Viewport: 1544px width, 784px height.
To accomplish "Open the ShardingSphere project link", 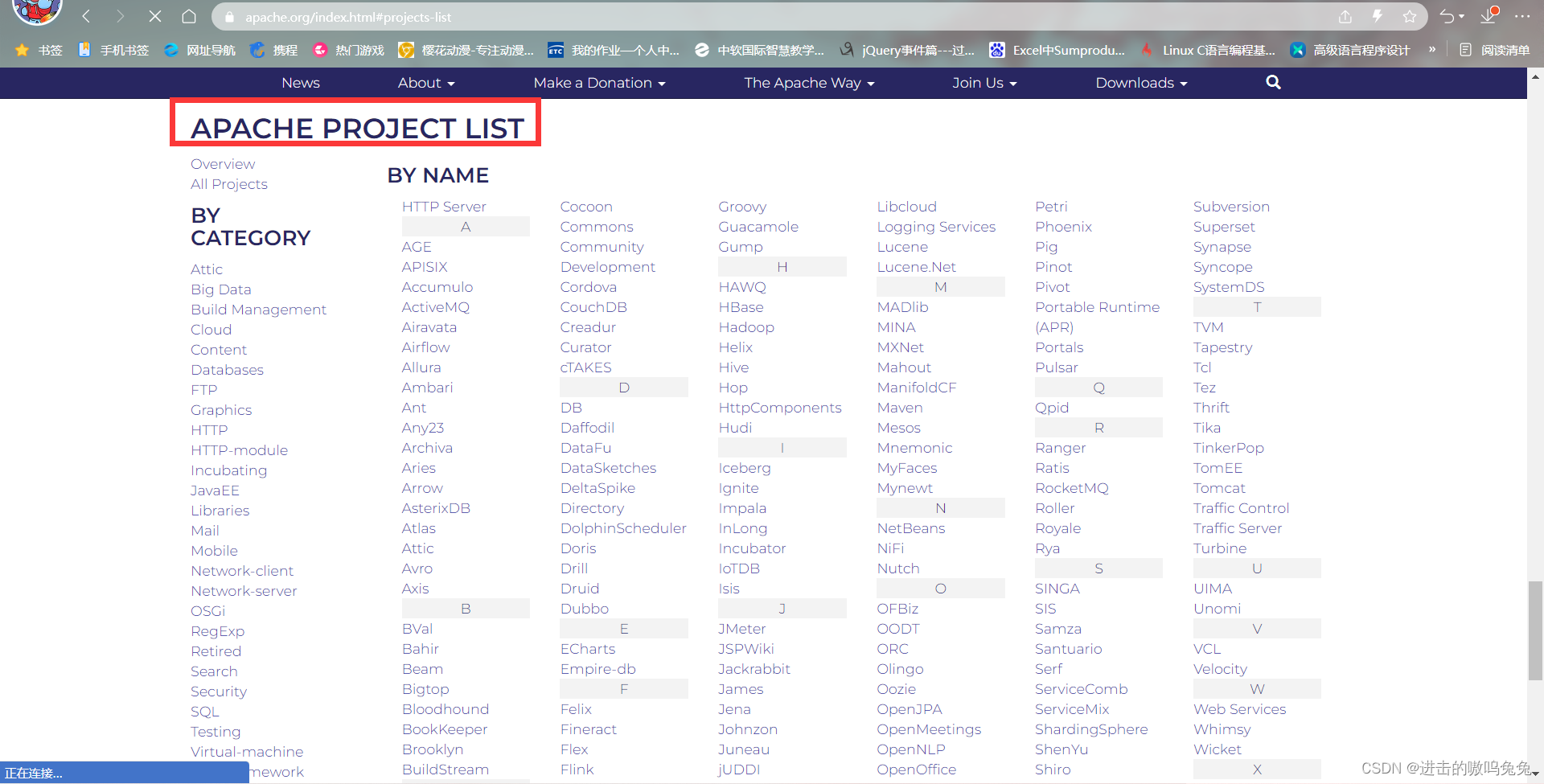I will 1091,729.
